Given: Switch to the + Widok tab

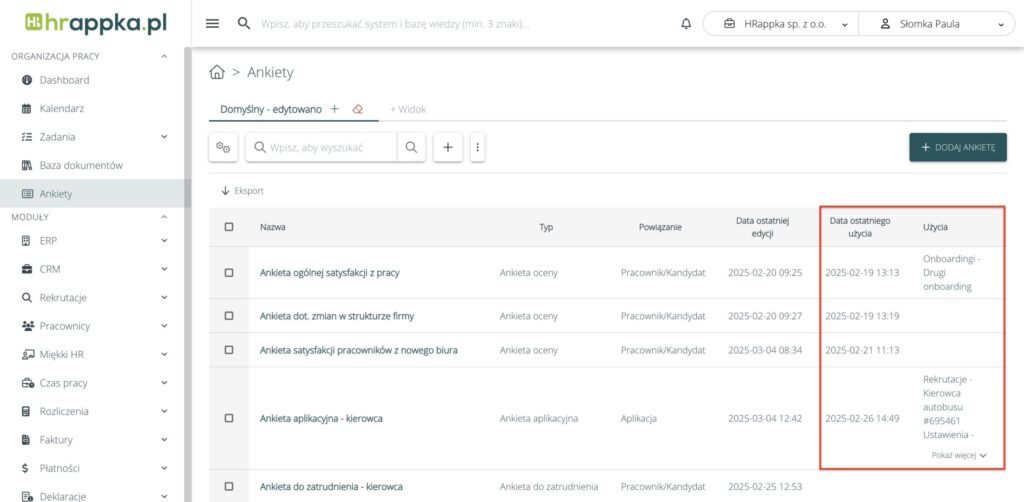Looking at the screenshot, I should (408, 109).
